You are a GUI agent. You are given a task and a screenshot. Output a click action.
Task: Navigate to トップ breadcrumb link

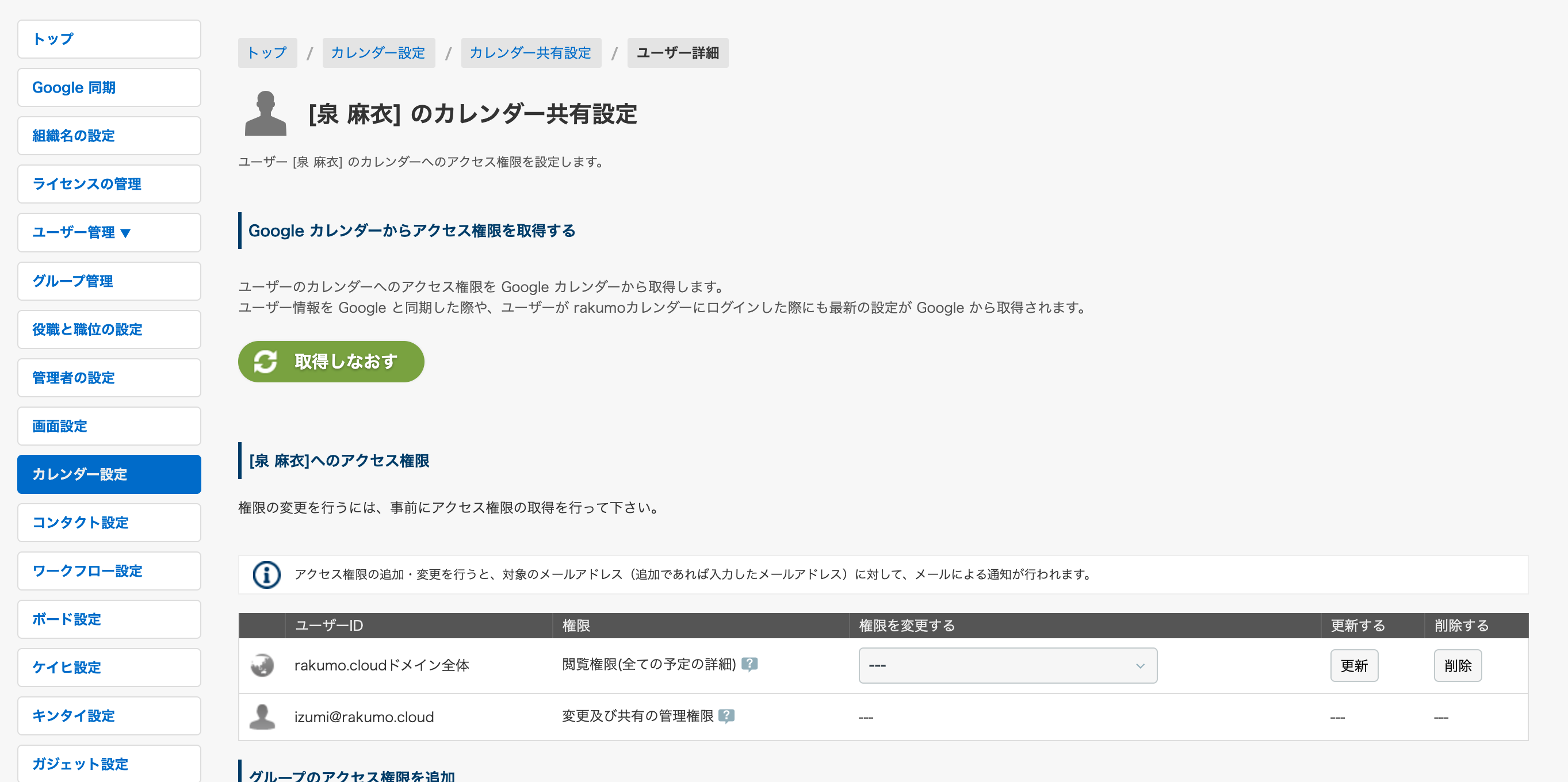(267, 53)
